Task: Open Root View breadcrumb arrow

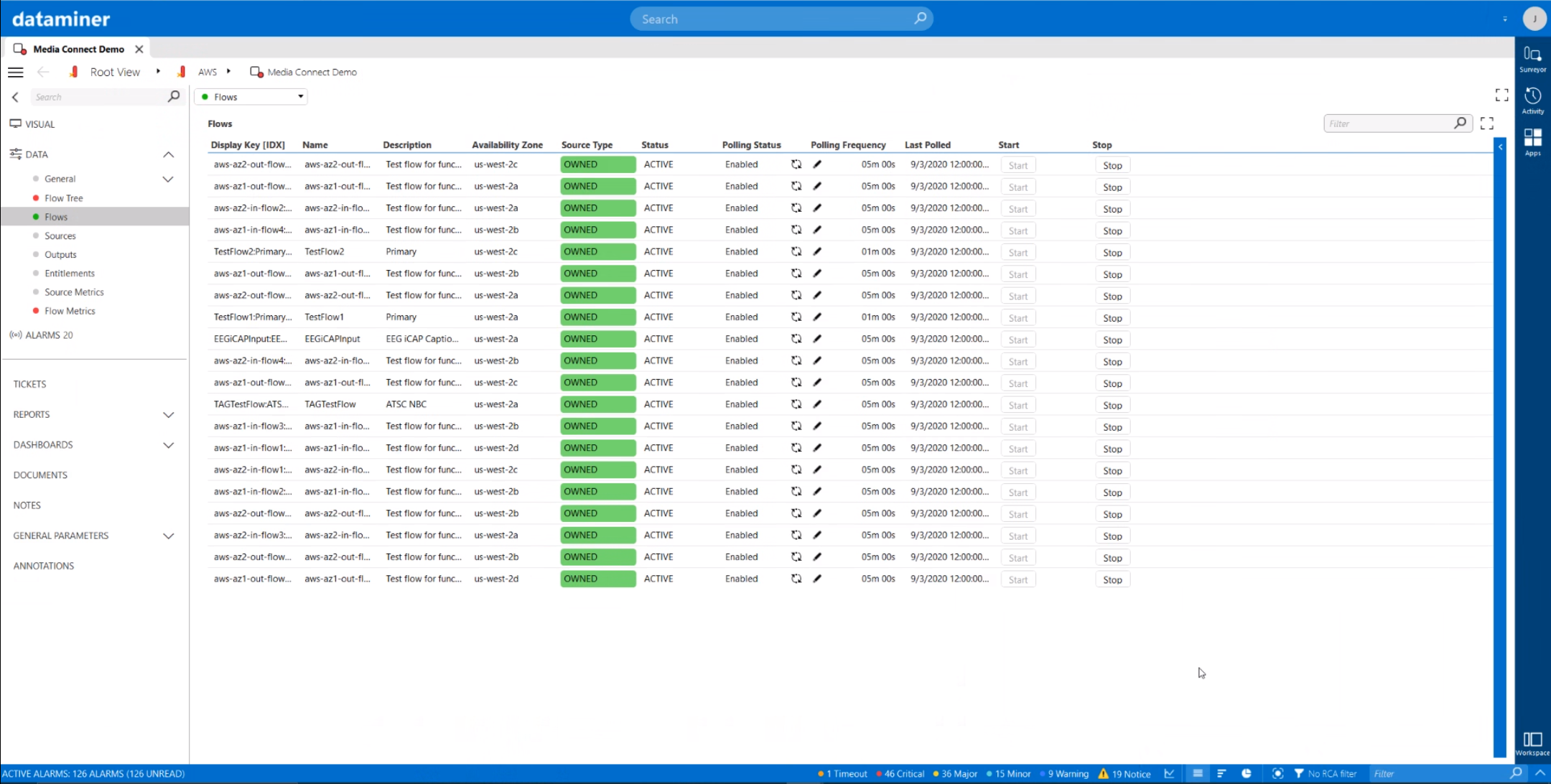Action: (x=158, y=71)
